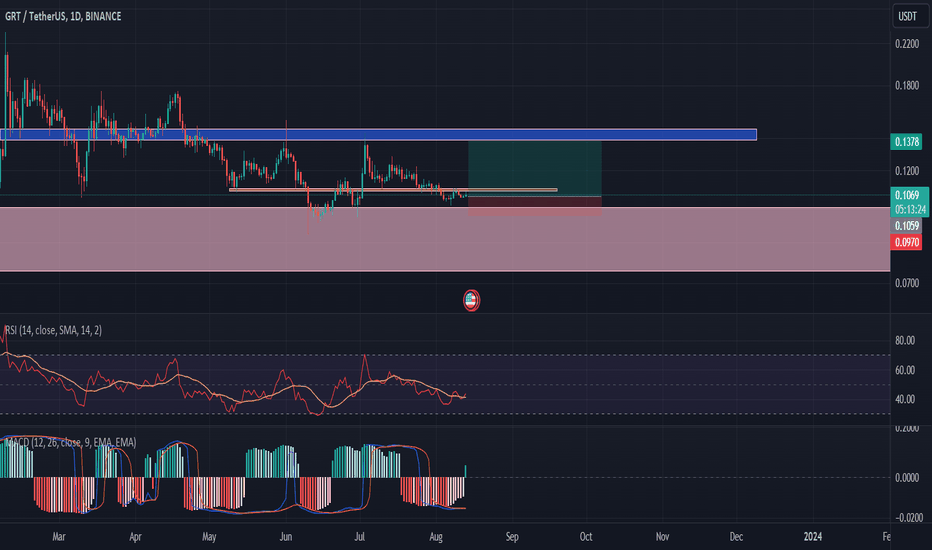Click the 80.00 RSI scale label
Viewport: 932px width, 550px height.
905,341
